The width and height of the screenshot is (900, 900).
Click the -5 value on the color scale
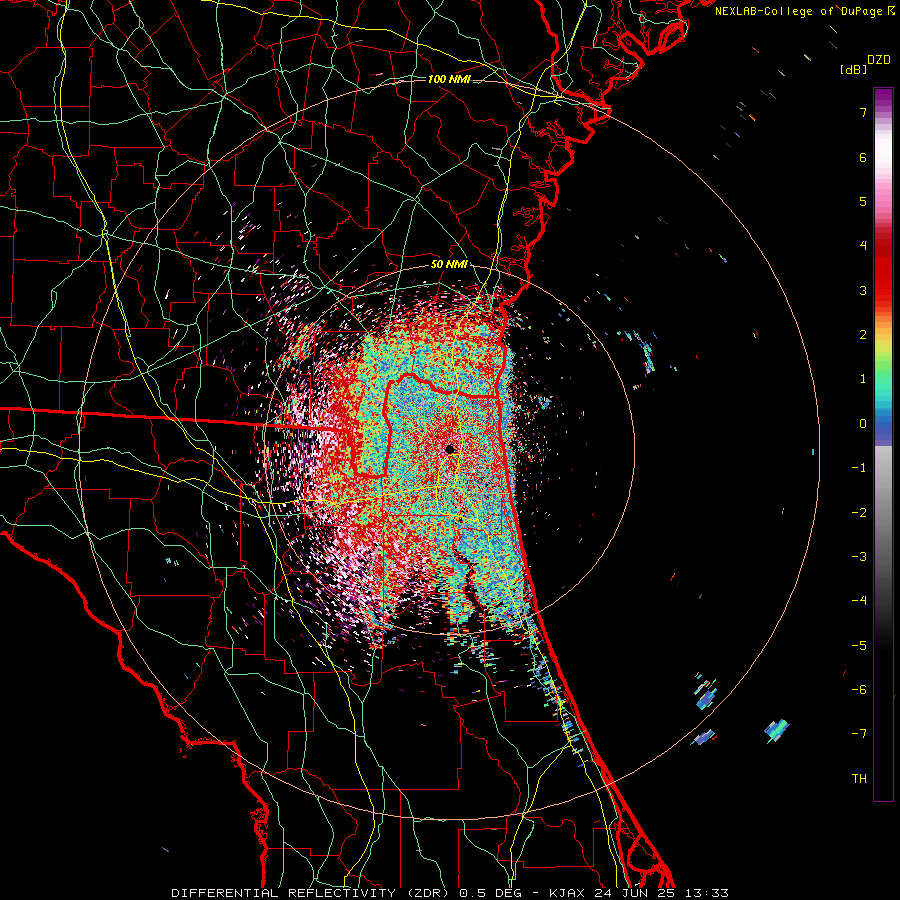(x=859, y=646)
